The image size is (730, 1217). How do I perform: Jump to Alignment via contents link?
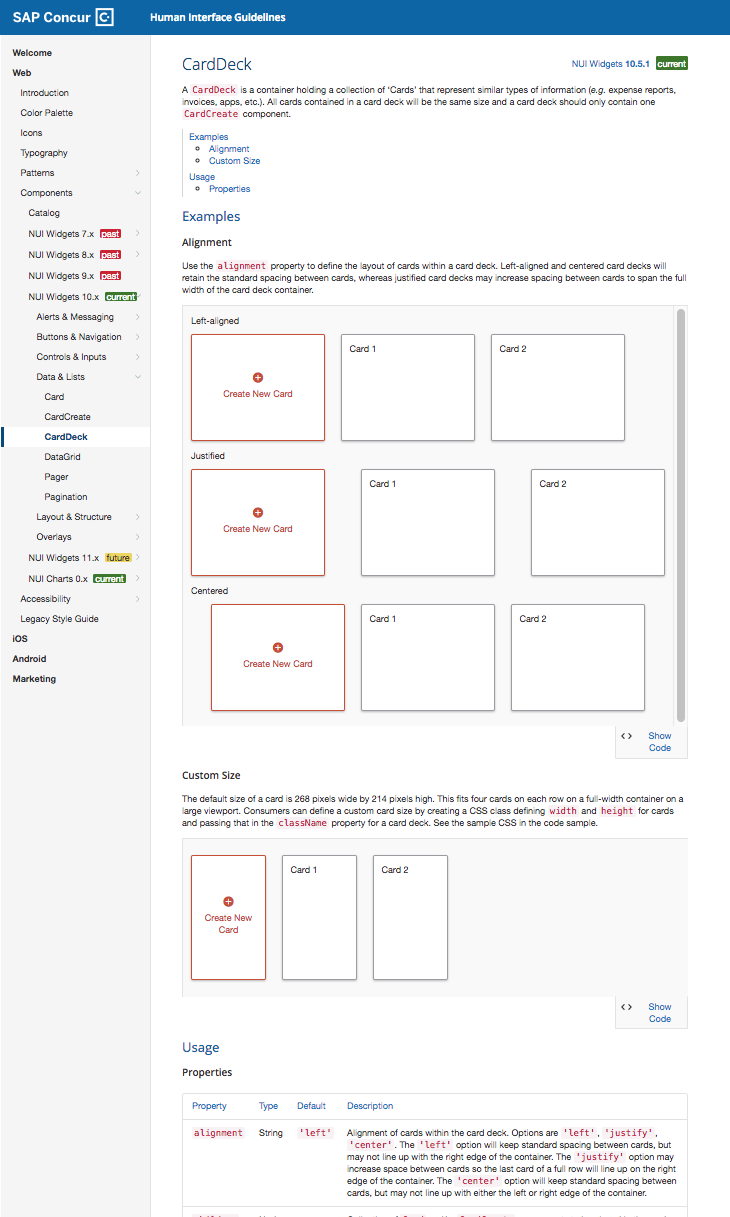pos(229,149)
